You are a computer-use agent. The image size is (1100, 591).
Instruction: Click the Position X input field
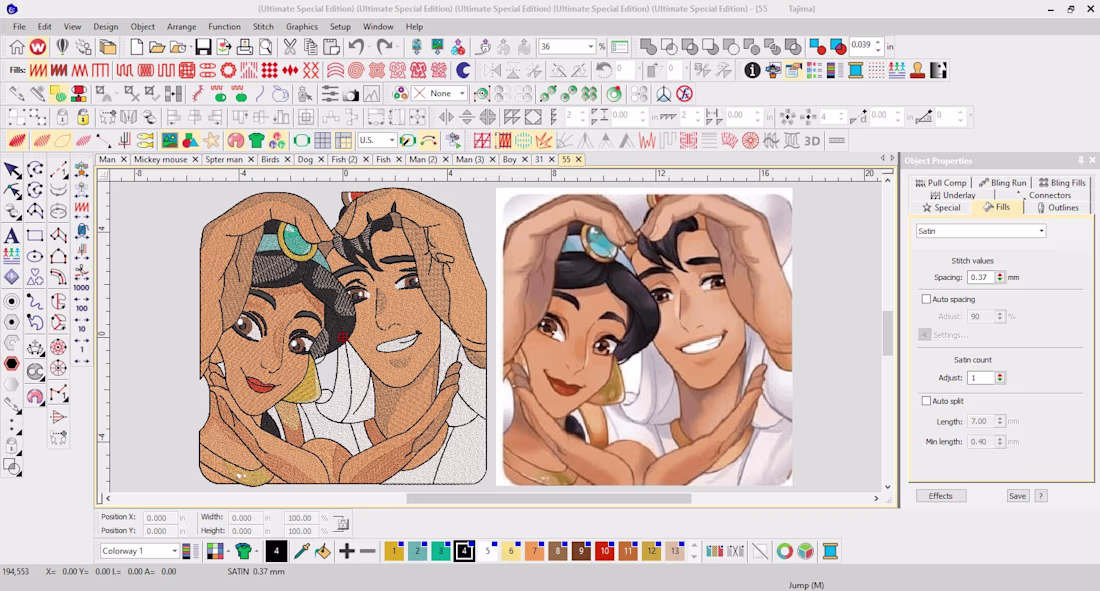coord(159,518)
